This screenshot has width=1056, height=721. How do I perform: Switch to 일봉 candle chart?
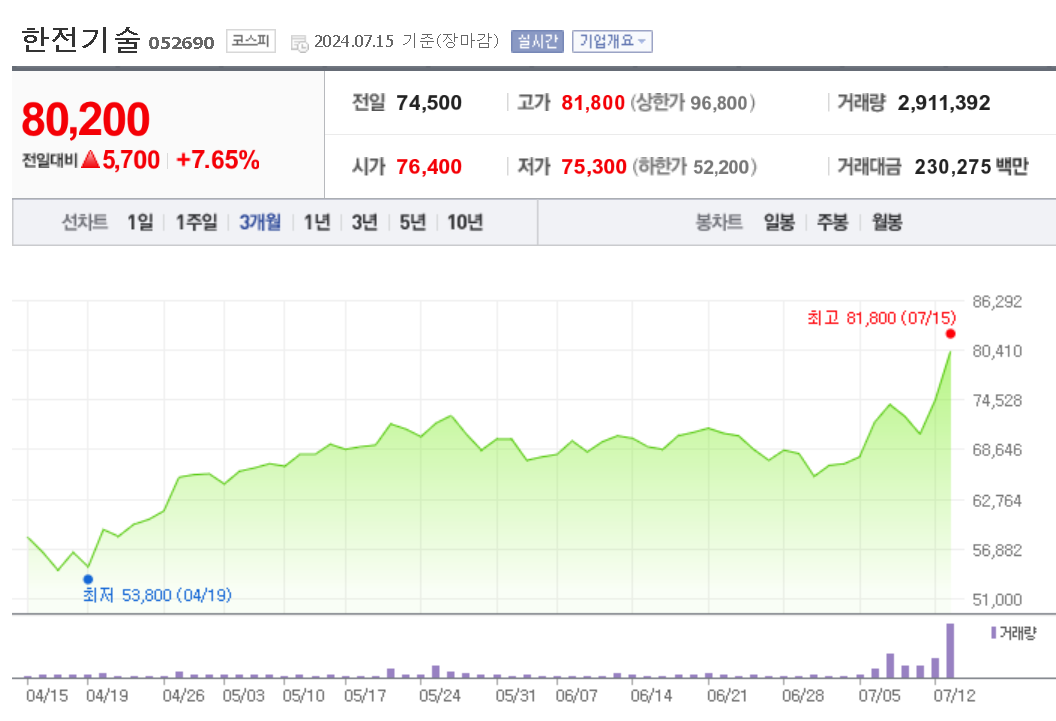click(779, 222)
